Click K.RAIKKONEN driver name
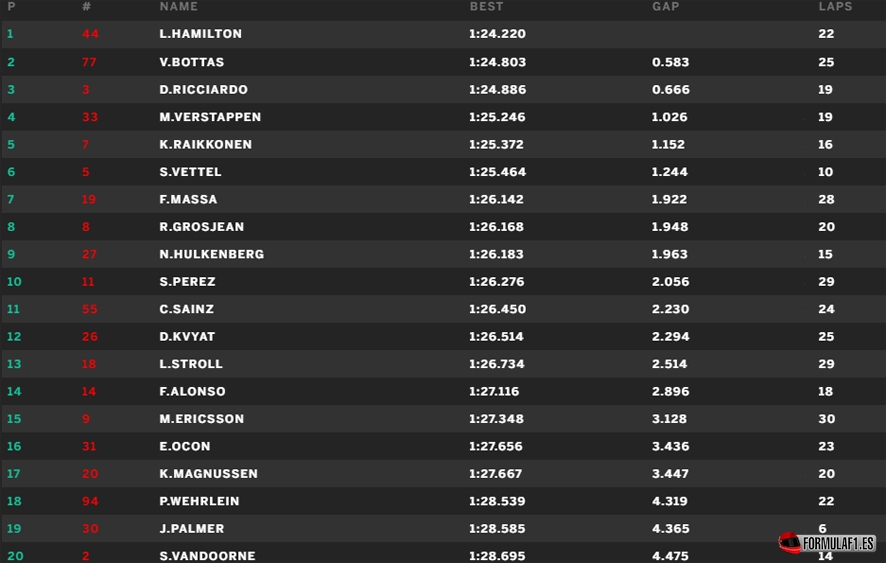The image size is (886, 563). tap(206, 144)
